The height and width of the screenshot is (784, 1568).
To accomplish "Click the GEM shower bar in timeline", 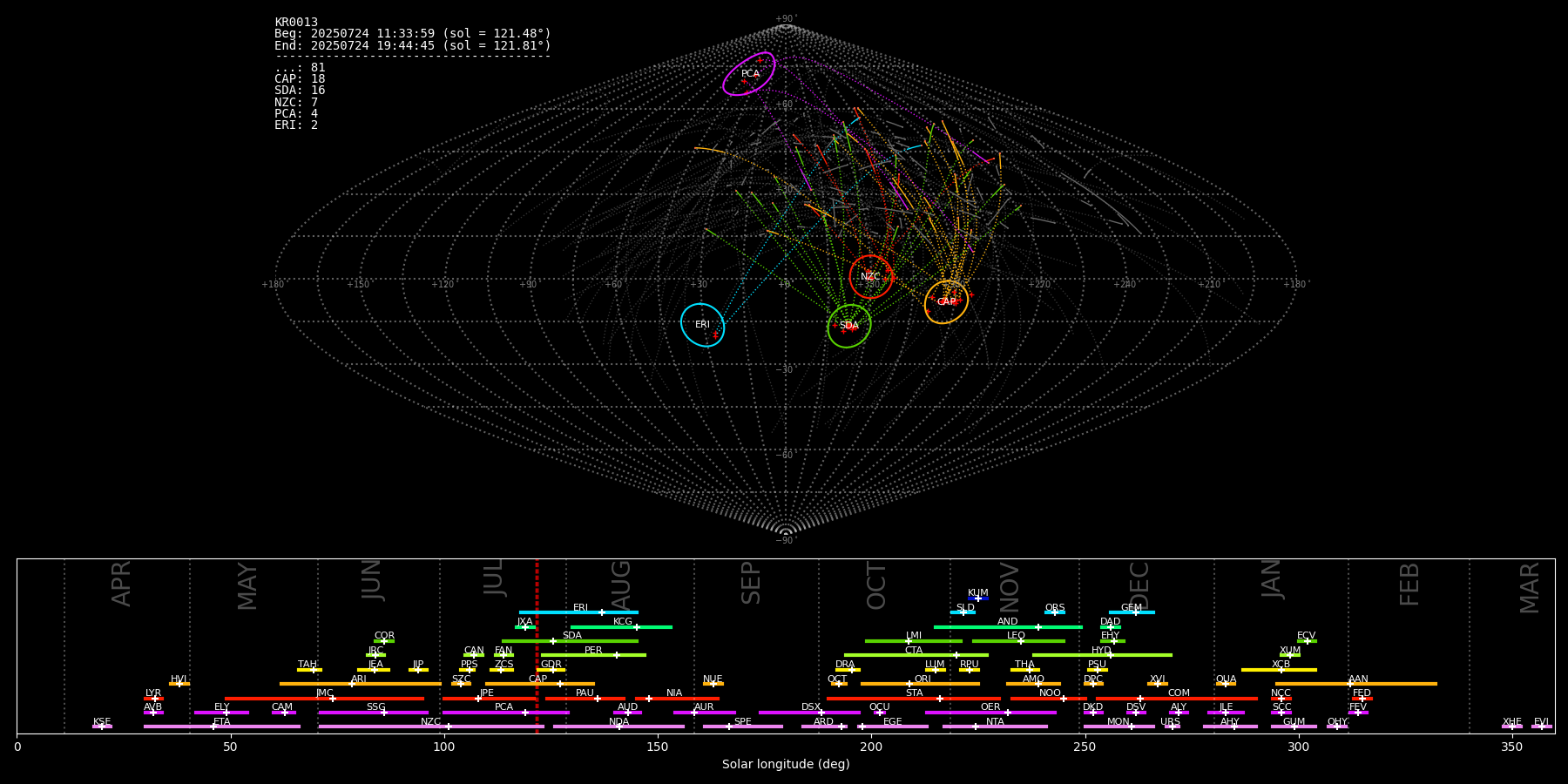I will coord(1132,612).
